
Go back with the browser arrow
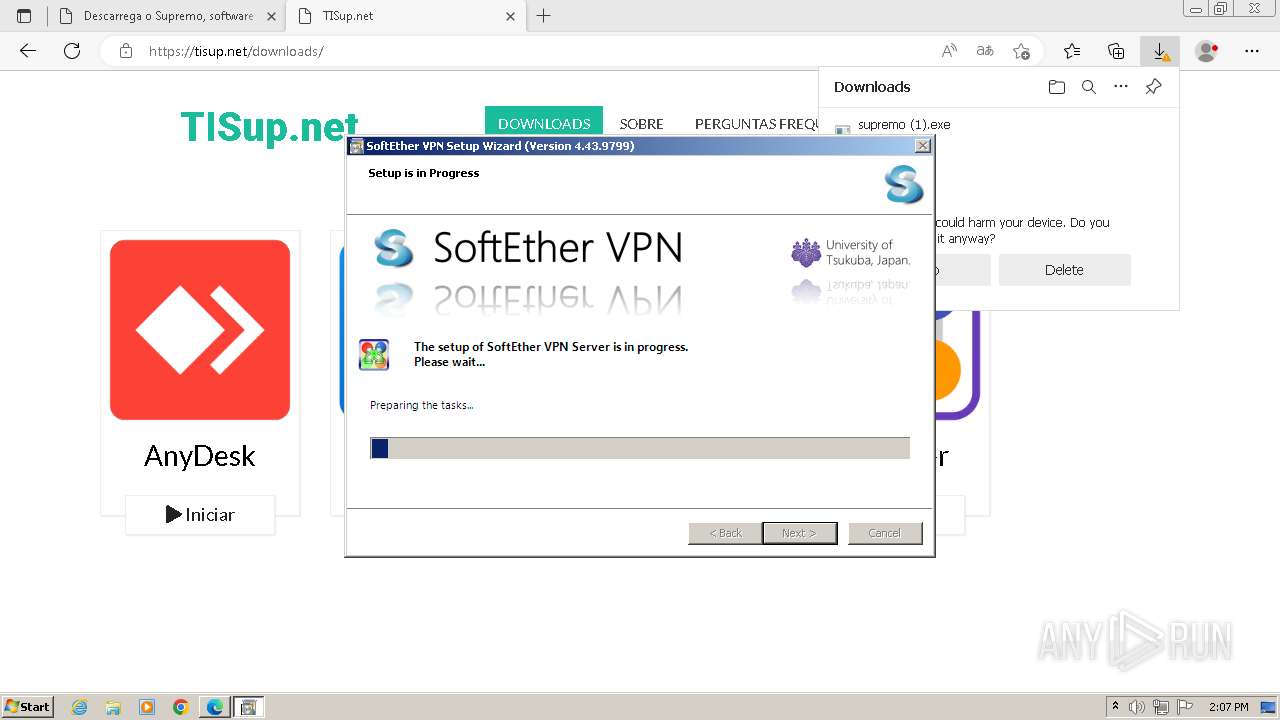click(x=28, y=51)
